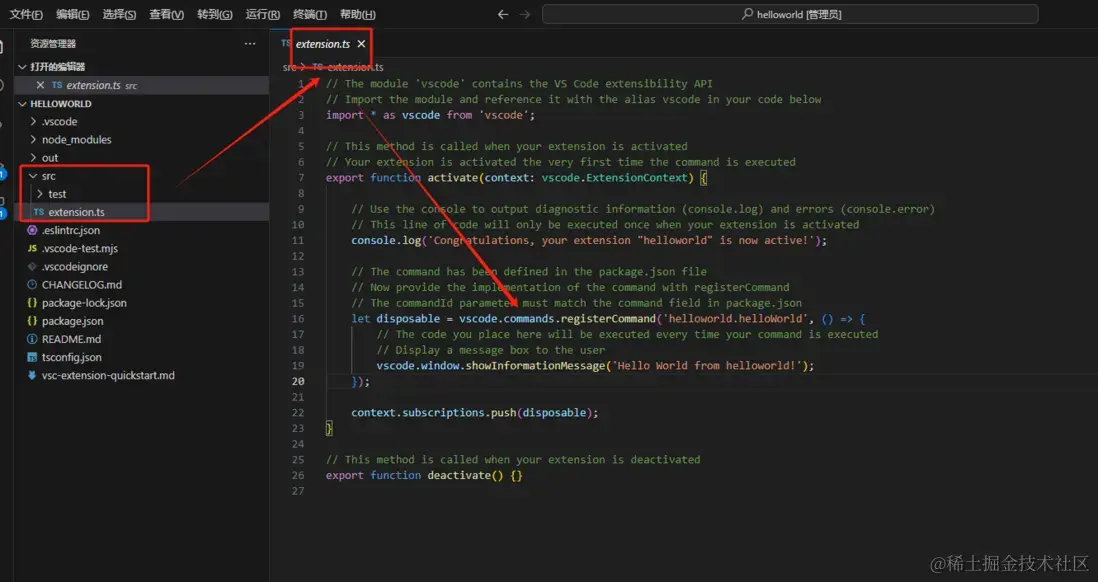
Task: Expand the out folder
Action: [x=141, y=158]
